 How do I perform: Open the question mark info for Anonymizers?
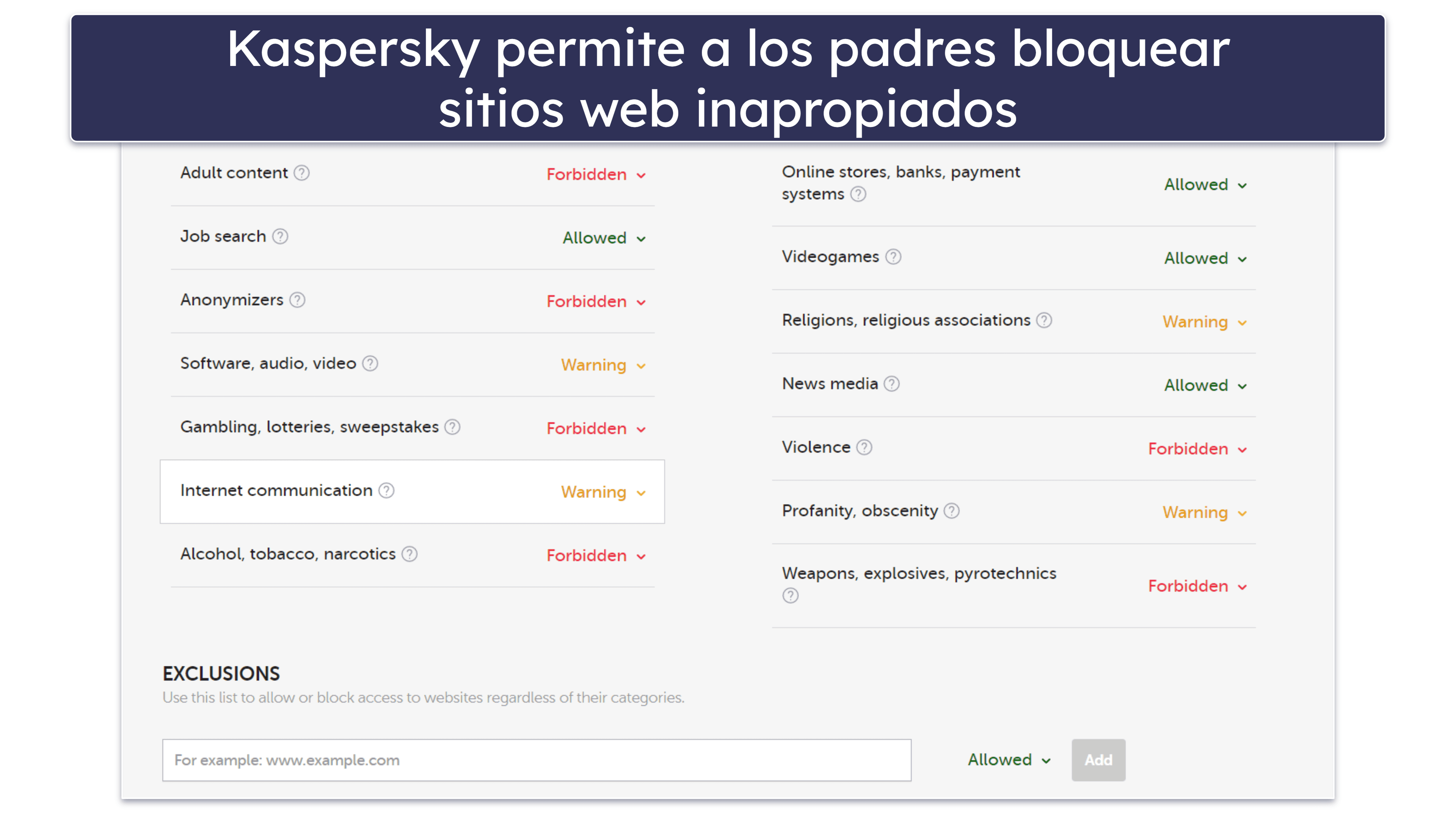297,300
